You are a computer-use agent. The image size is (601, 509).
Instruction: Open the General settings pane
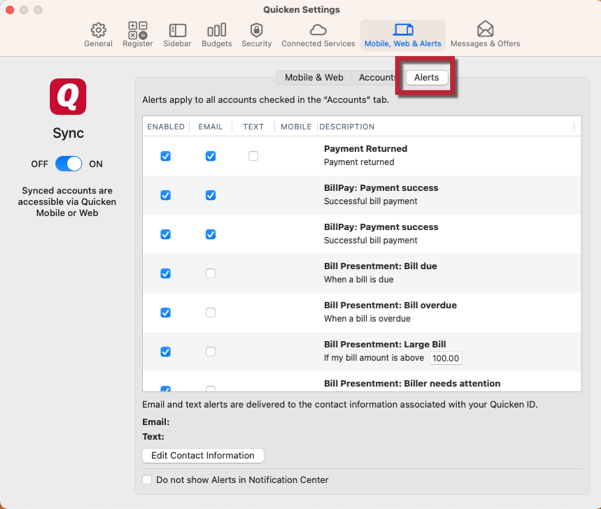pos(98,35)
